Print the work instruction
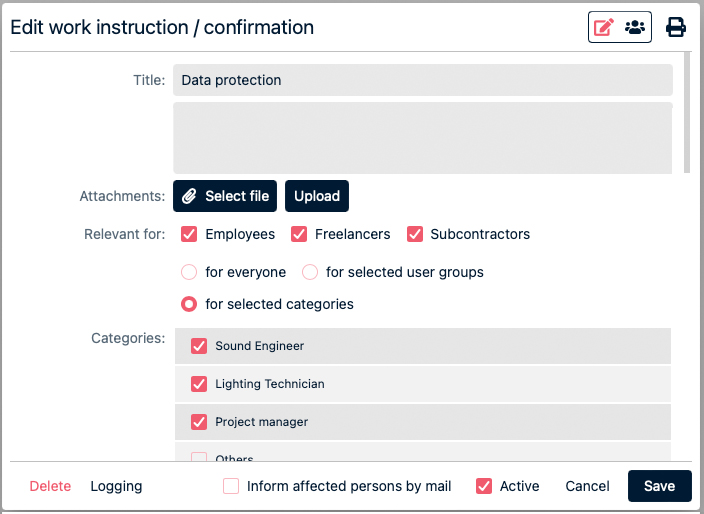704x514 pixels. pos(676,27)
